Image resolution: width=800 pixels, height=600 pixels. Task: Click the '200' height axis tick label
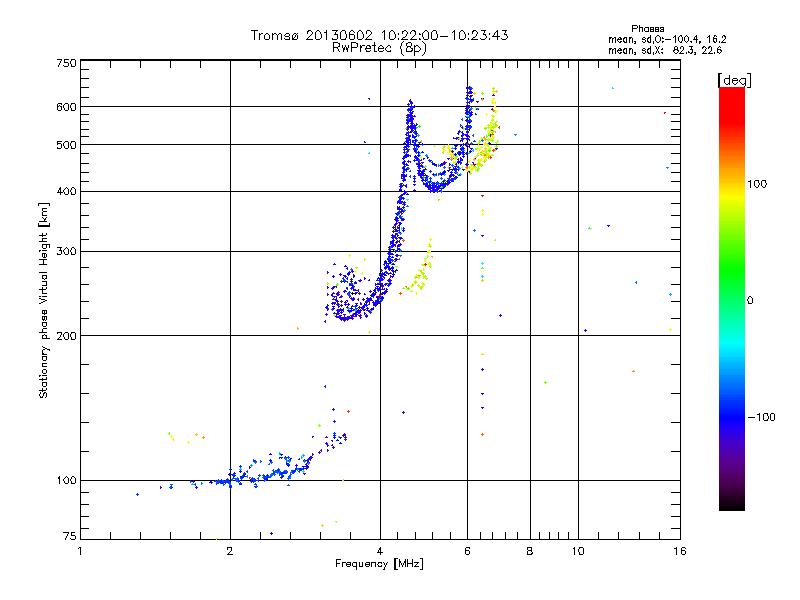coord(66,336)
